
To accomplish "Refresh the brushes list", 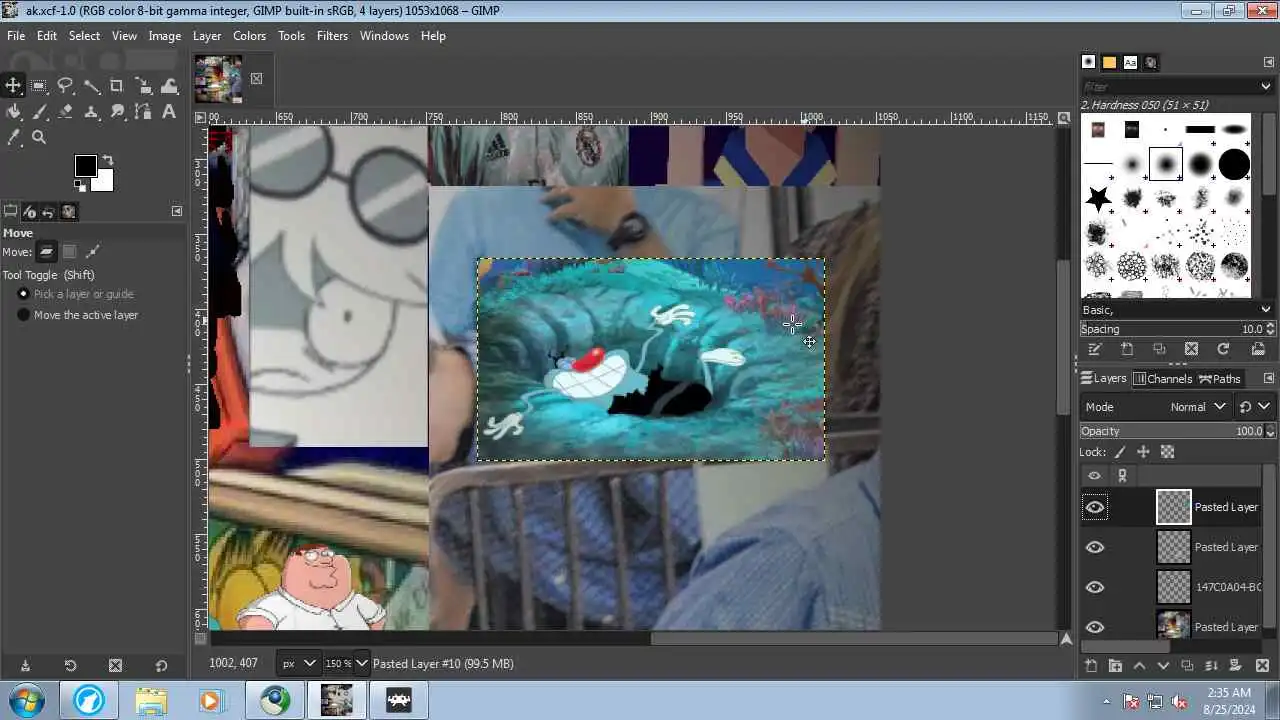I will click(1223, 349).
